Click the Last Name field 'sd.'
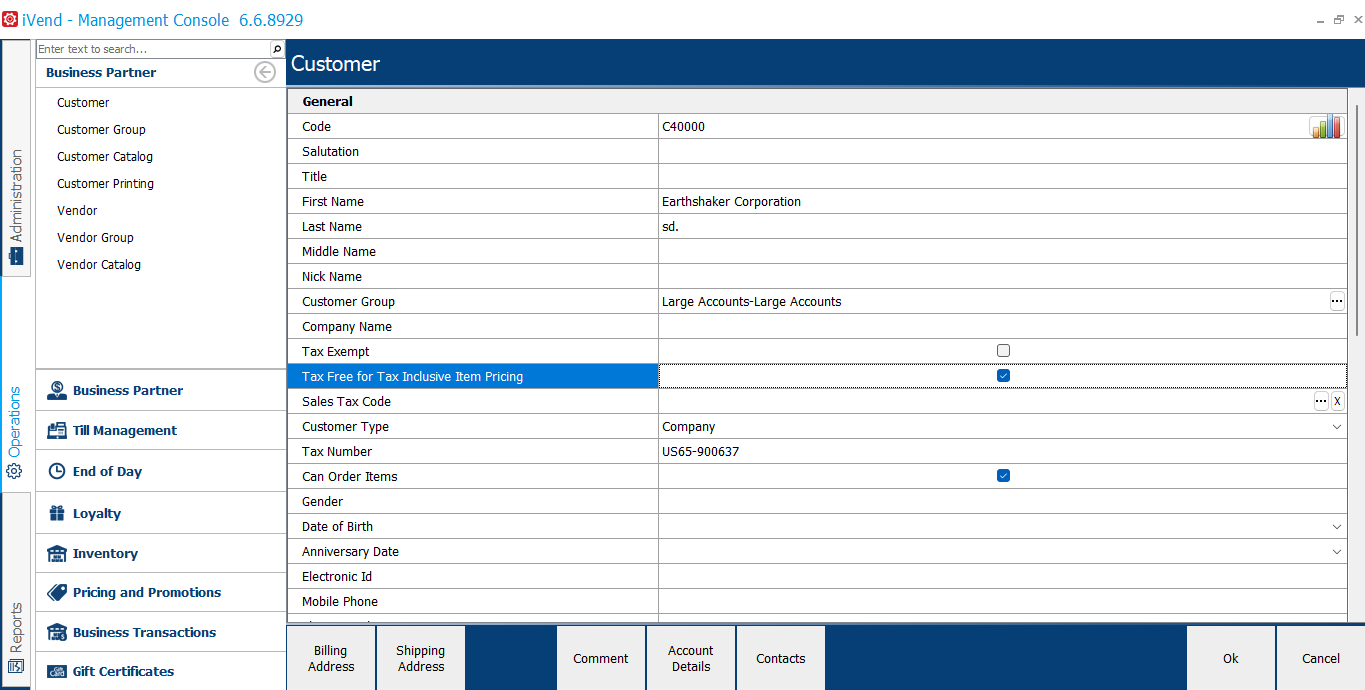1365x690 pixels. [1002, 226]
